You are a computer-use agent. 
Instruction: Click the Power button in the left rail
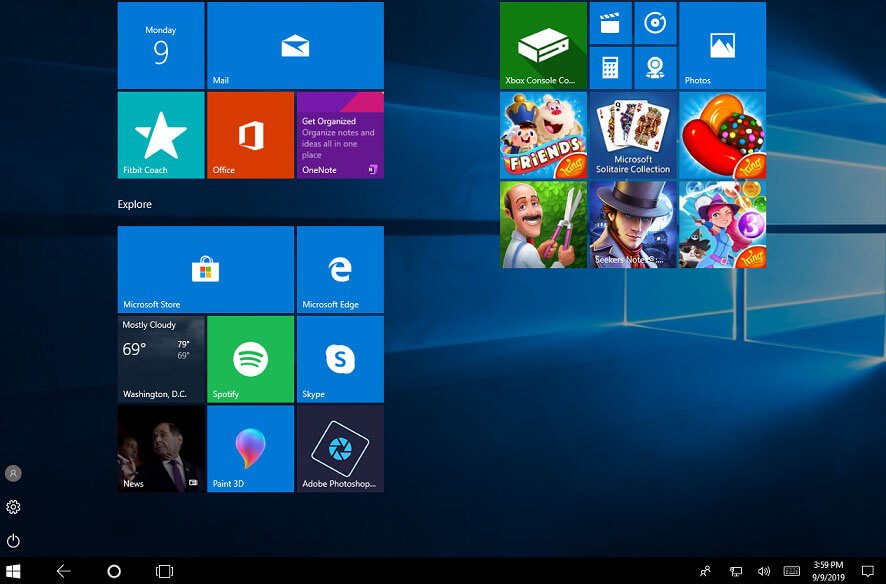pos(13,541)
